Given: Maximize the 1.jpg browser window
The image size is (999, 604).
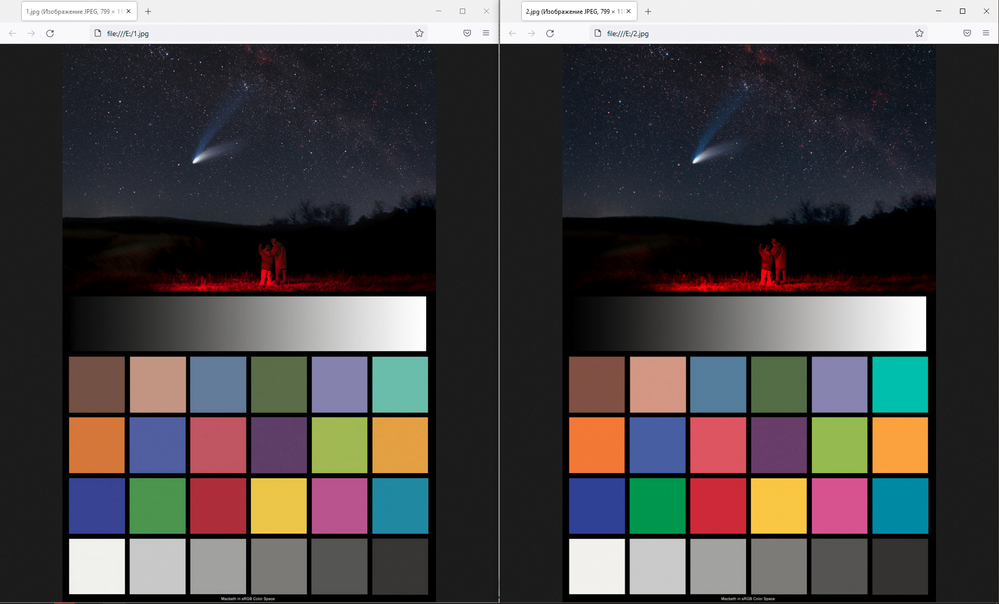Looking at the screenshot, I should point(463,11).
